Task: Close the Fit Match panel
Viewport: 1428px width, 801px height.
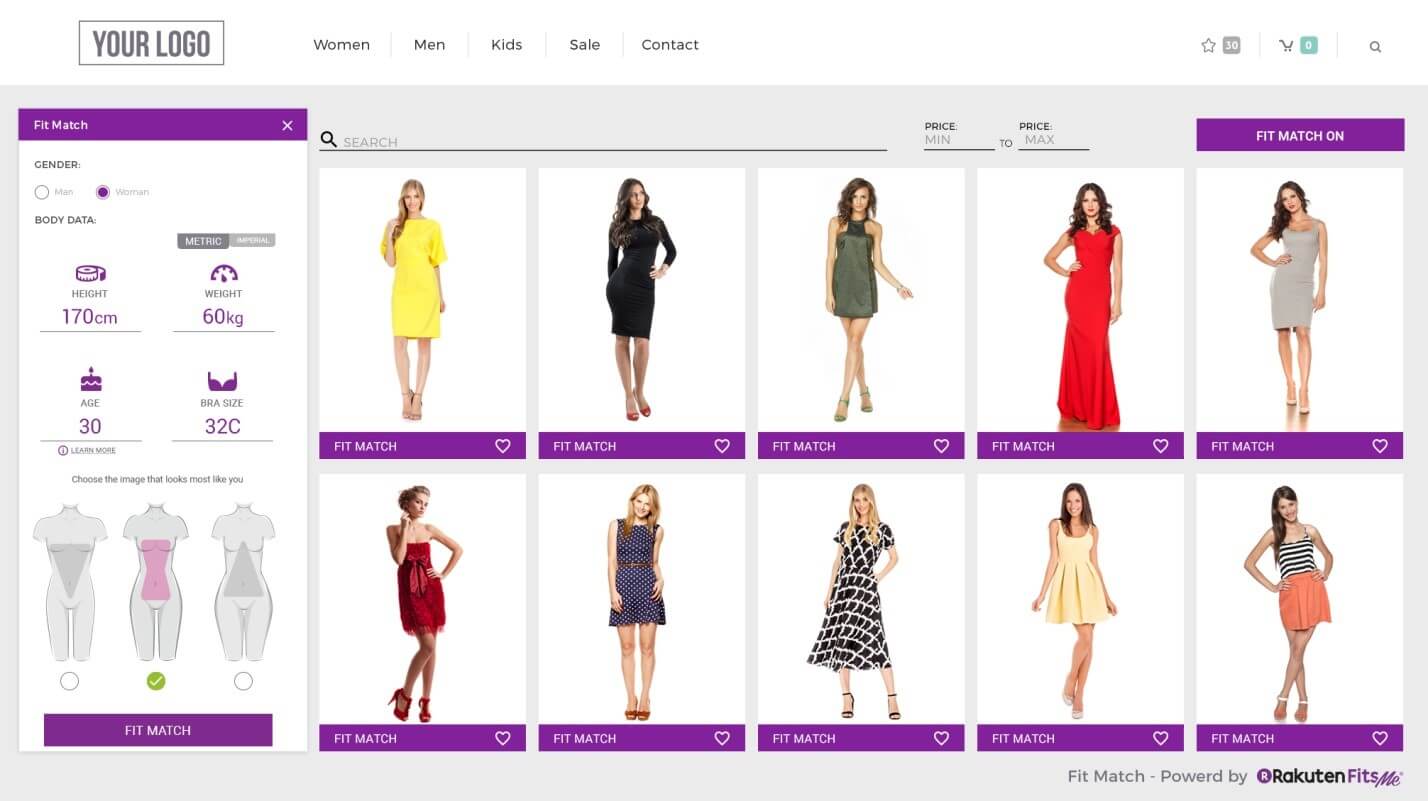Action: click(287, 125)
